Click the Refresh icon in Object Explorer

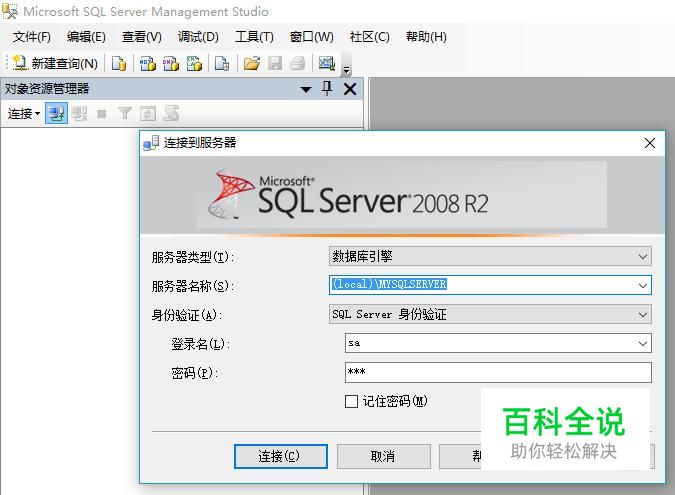(x=148, y=114)
